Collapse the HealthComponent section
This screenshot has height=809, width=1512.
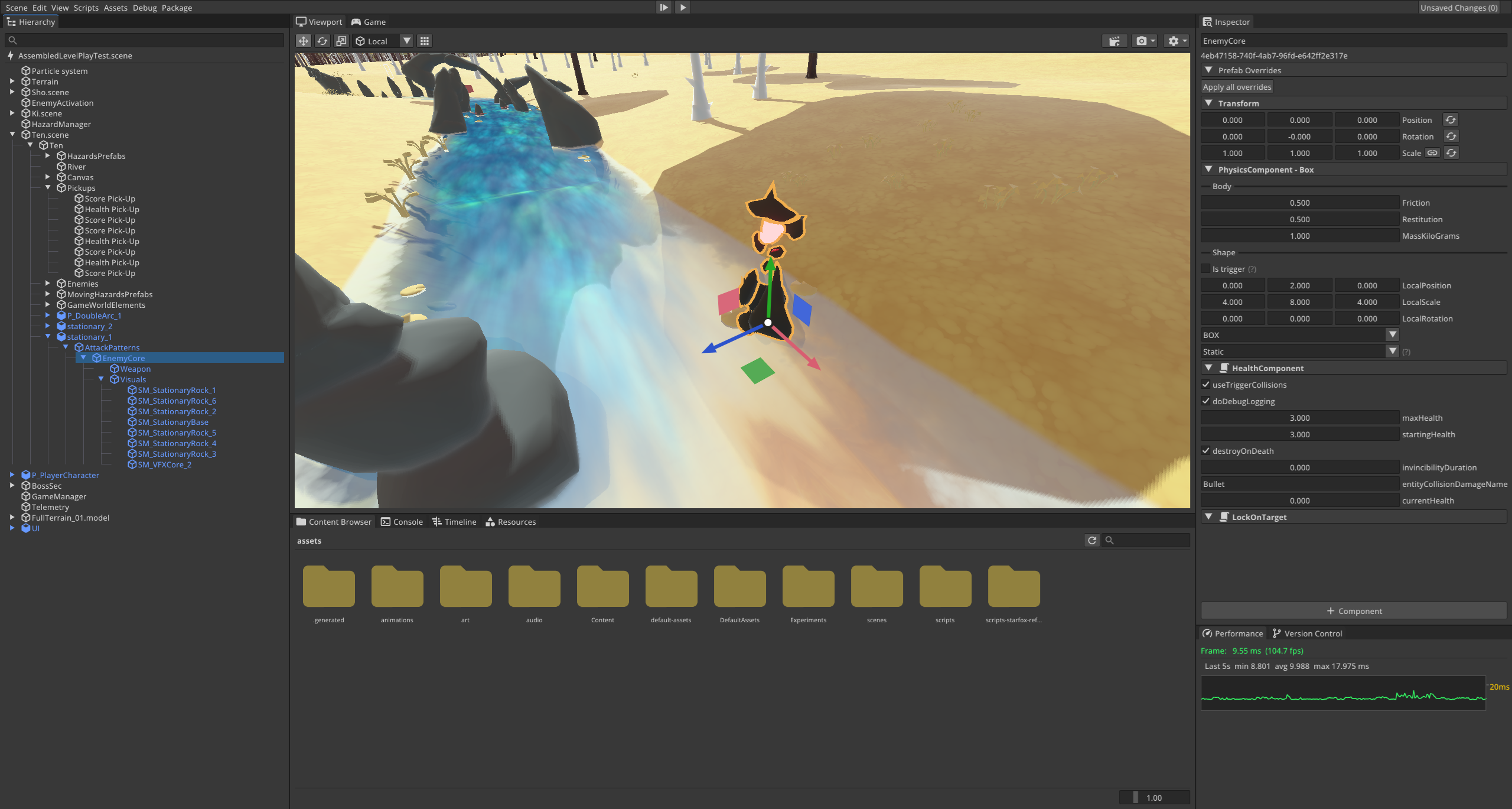tap(1208, 368)
